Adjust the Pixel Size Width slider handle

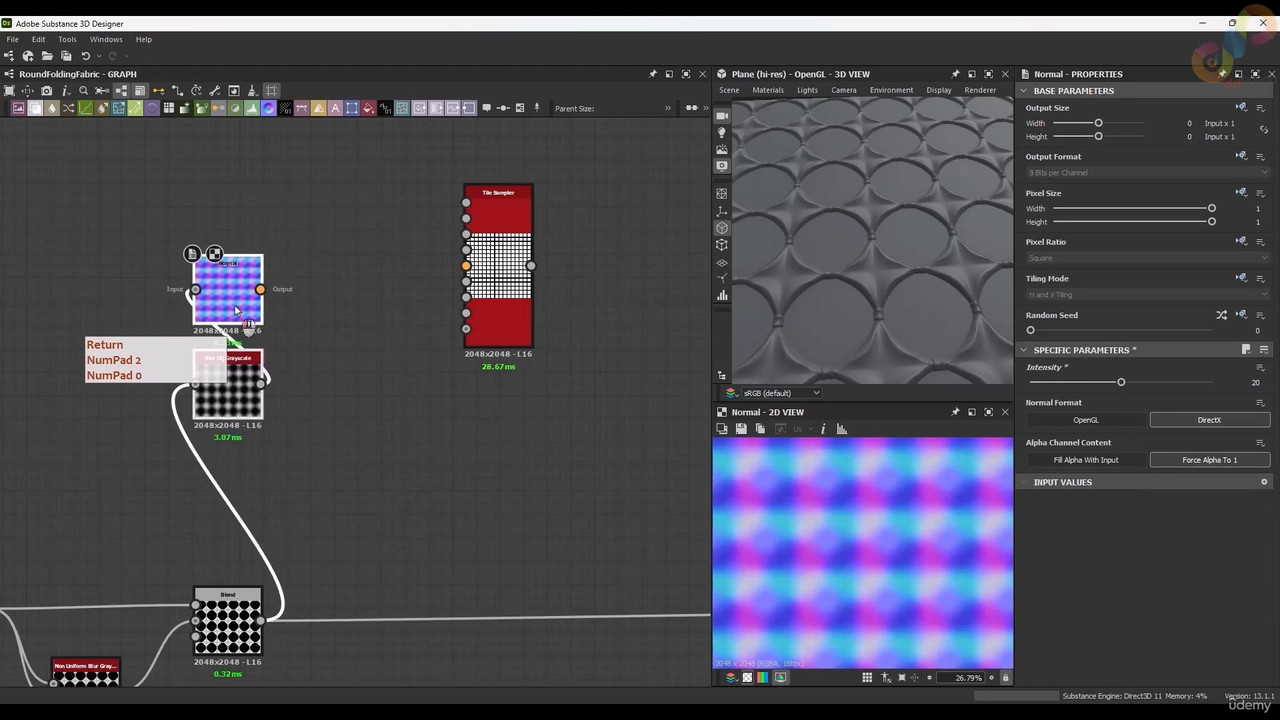coord(1212,209)
